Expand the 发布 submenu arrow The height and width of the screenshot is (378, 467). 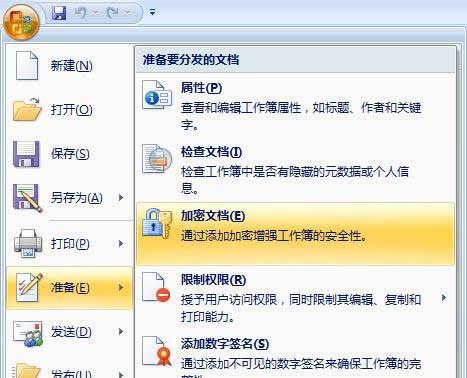[x=121, y=375]
